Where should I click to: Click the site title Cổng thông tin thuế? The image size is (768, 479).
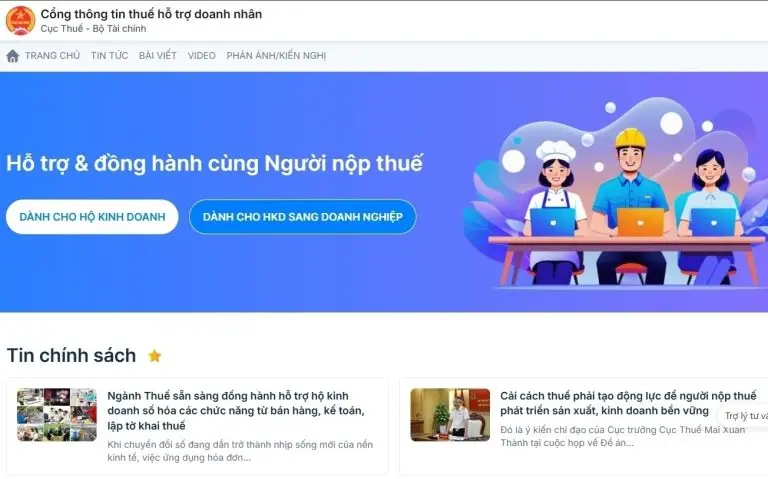pos(151,14)
